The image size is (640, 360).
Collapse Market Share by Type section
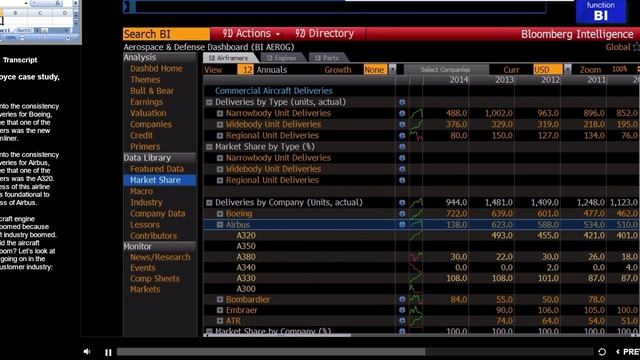(x=209, y=147)
